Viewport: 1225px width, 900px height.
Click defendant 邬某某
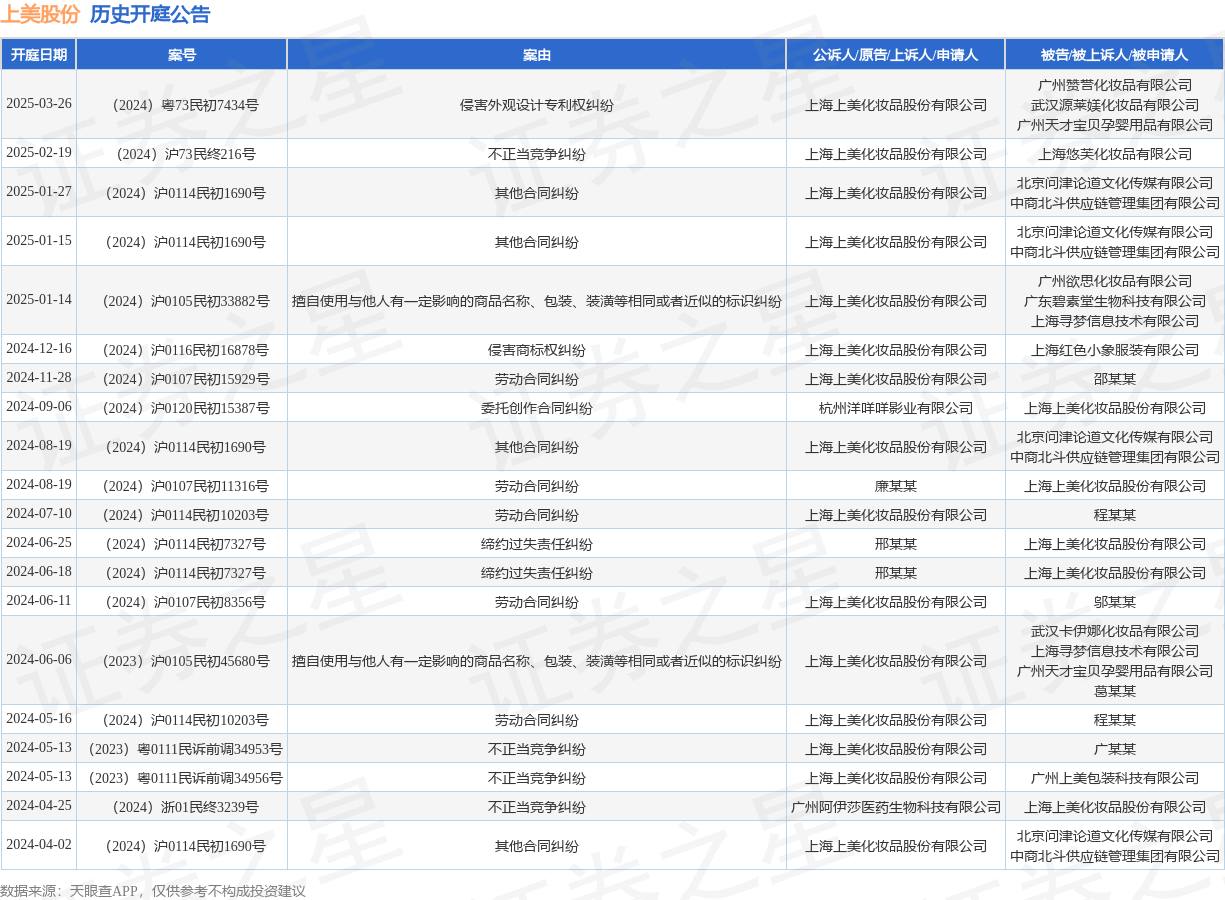tap(1115, 602)
